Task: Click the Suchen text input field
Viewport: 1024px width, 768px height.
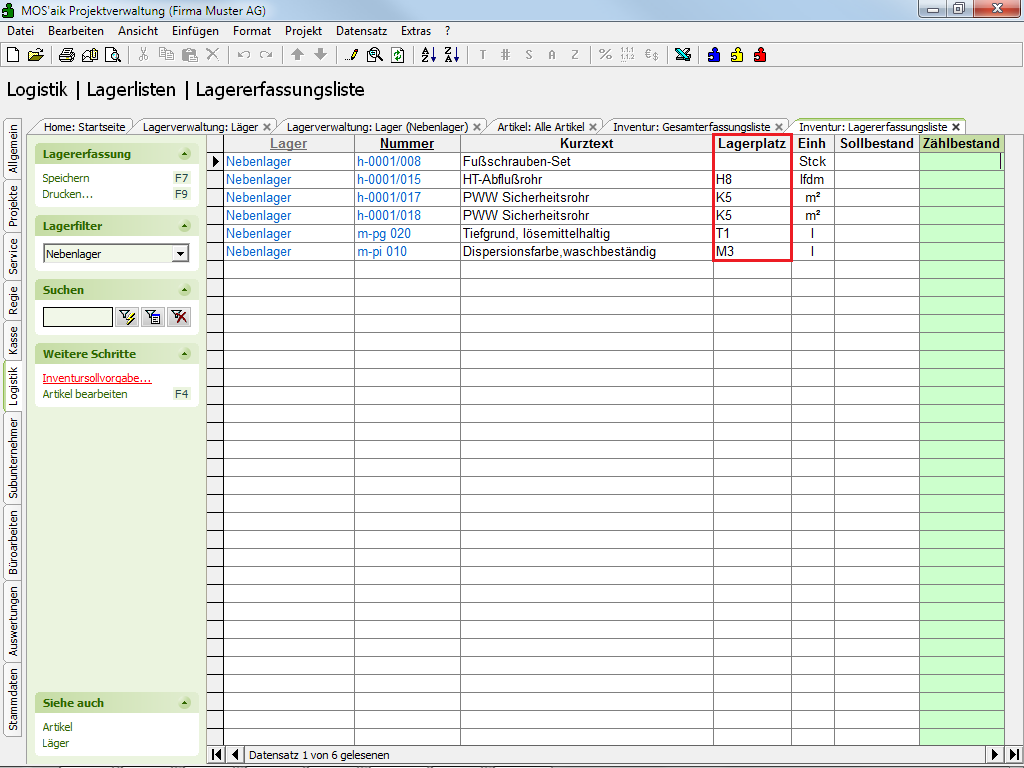Action: tap(78, 317)
